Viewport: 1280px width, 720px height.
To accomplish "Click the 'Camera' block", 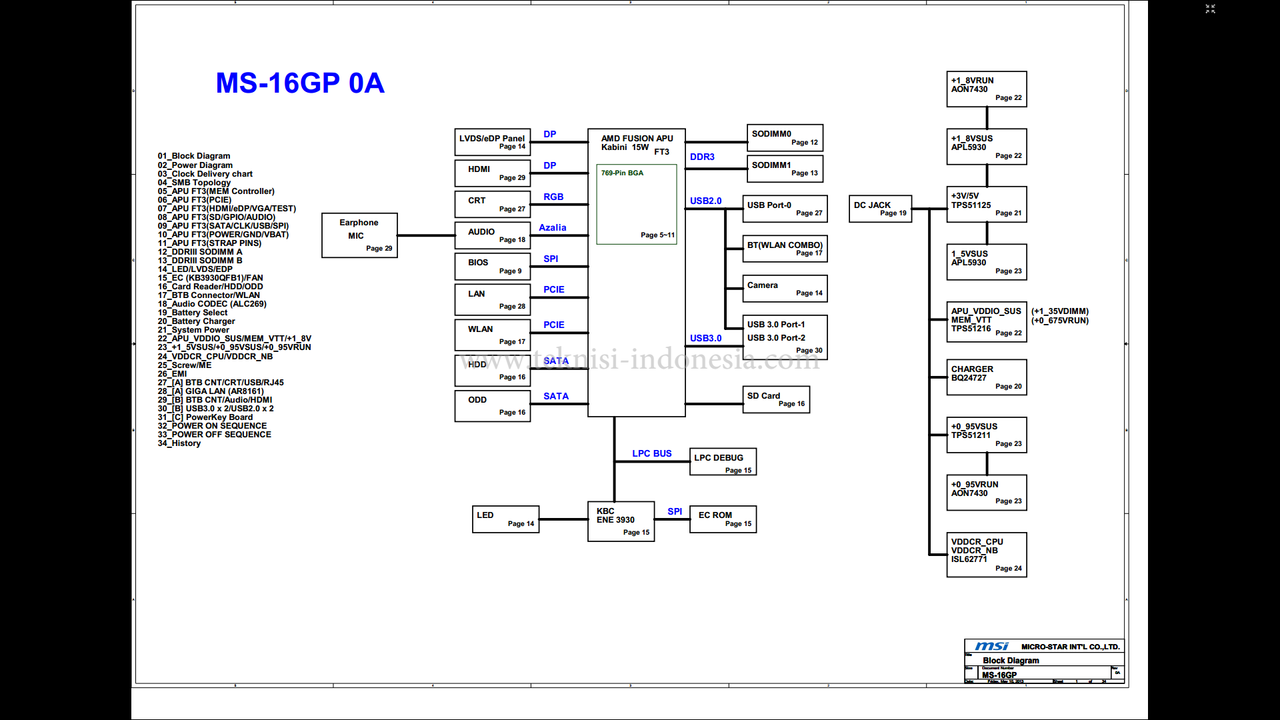I will coord(785,288).
